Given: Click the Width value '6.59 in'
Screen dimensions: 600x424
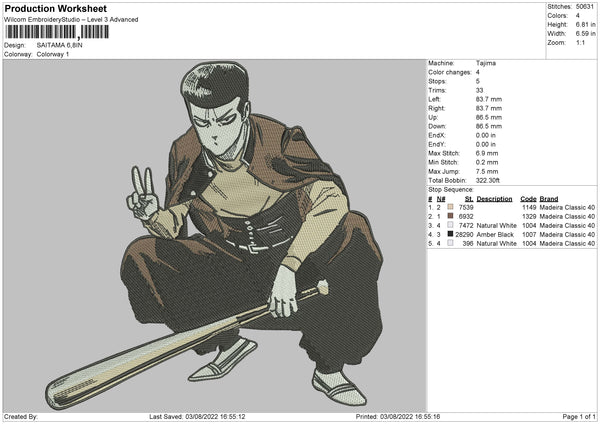Looking at the screenshot, I should [x=585, y=34].
